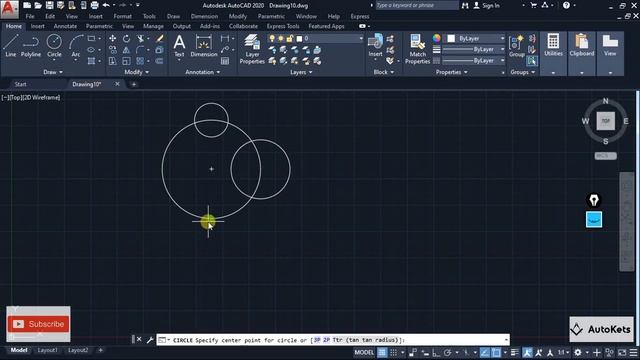Click the layer color swatch in layer dropdown
Viewport: 640px width, 360px height.
click(x=299, y=39)
